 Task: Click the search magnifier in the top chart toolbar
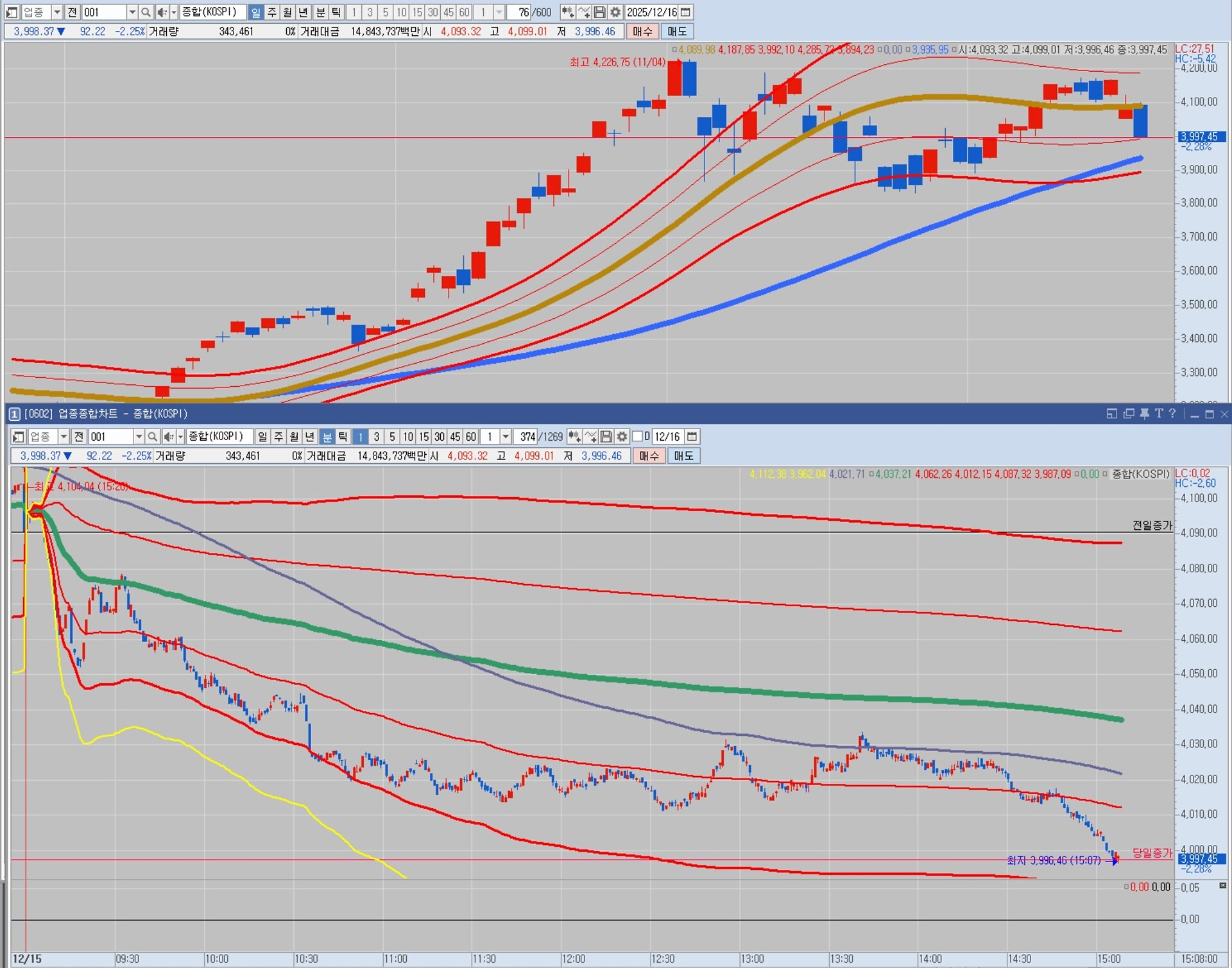coord(146,12)
